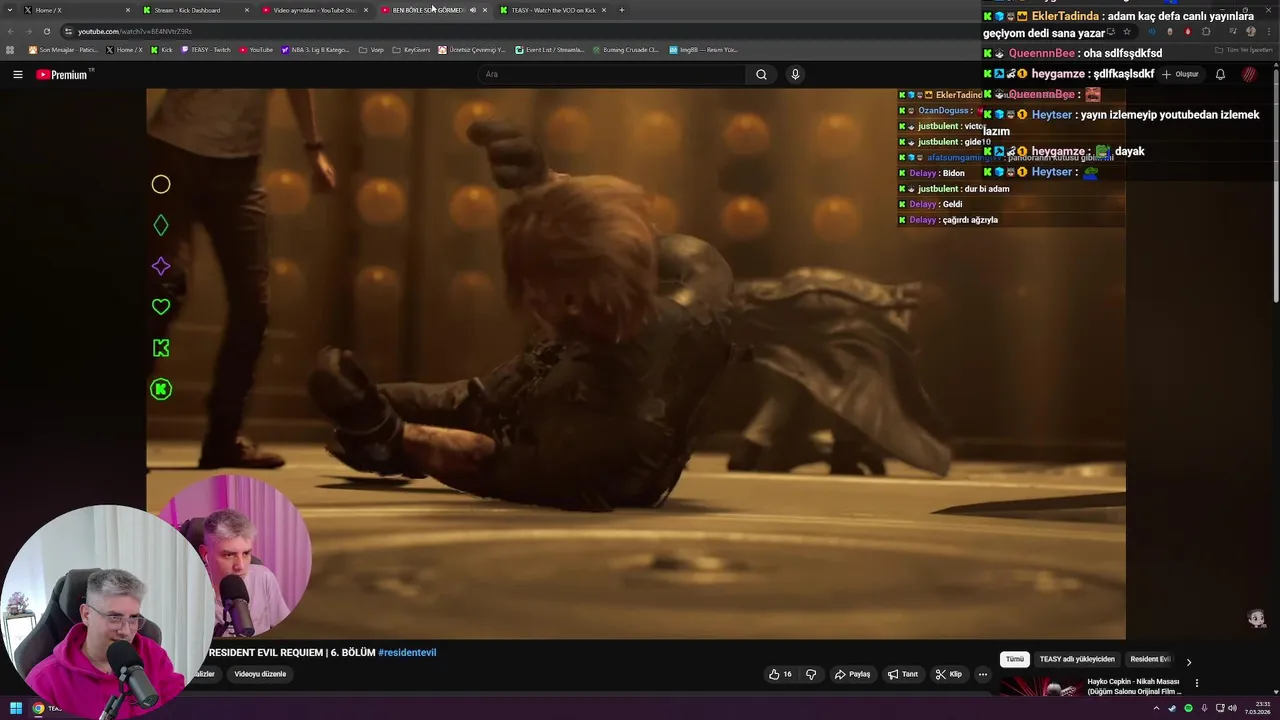Click the Tanıt promote button

pos(903,674)
